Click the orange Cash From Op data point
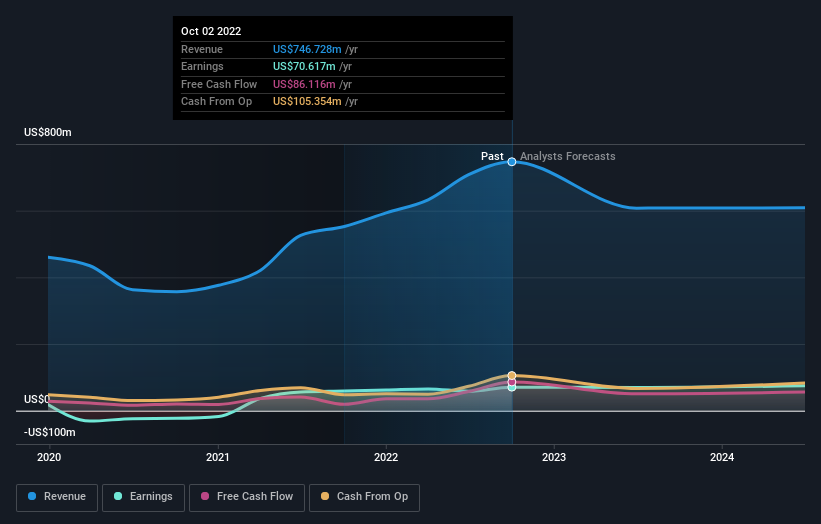 512,375
